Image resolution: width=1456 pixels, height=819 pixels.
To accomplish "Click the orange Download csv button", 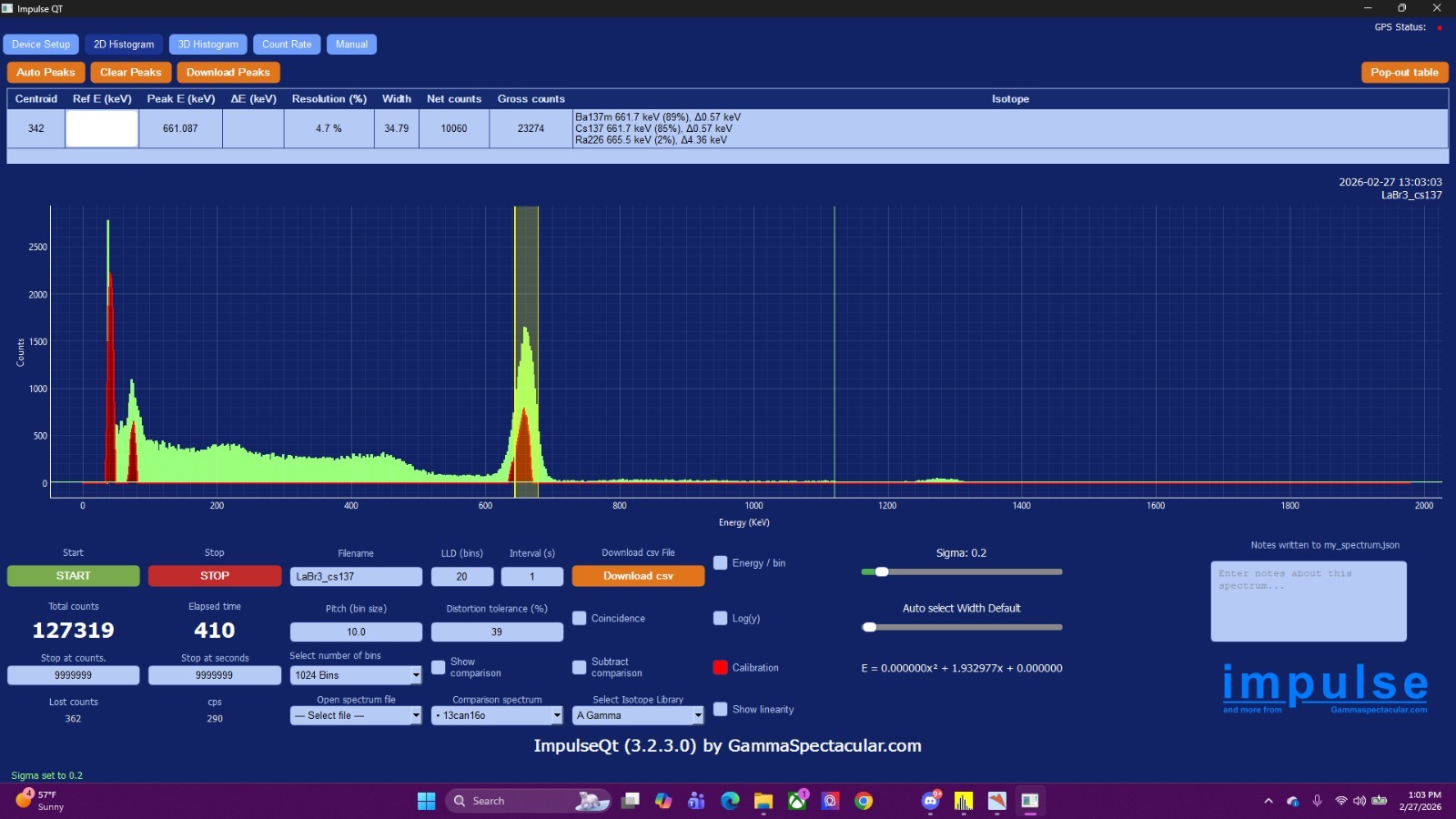I will [x=638, y=576].
